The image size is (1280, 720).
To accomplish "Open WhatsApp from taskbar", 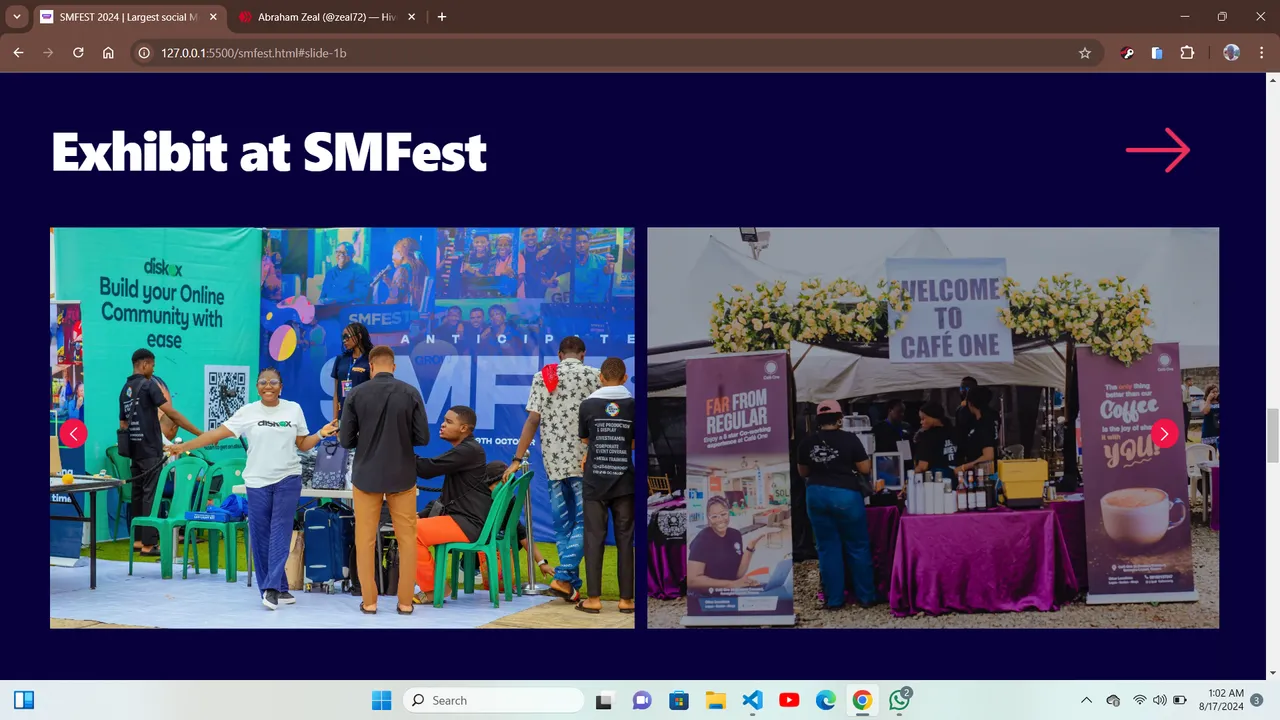I will [x=899, y=700].
